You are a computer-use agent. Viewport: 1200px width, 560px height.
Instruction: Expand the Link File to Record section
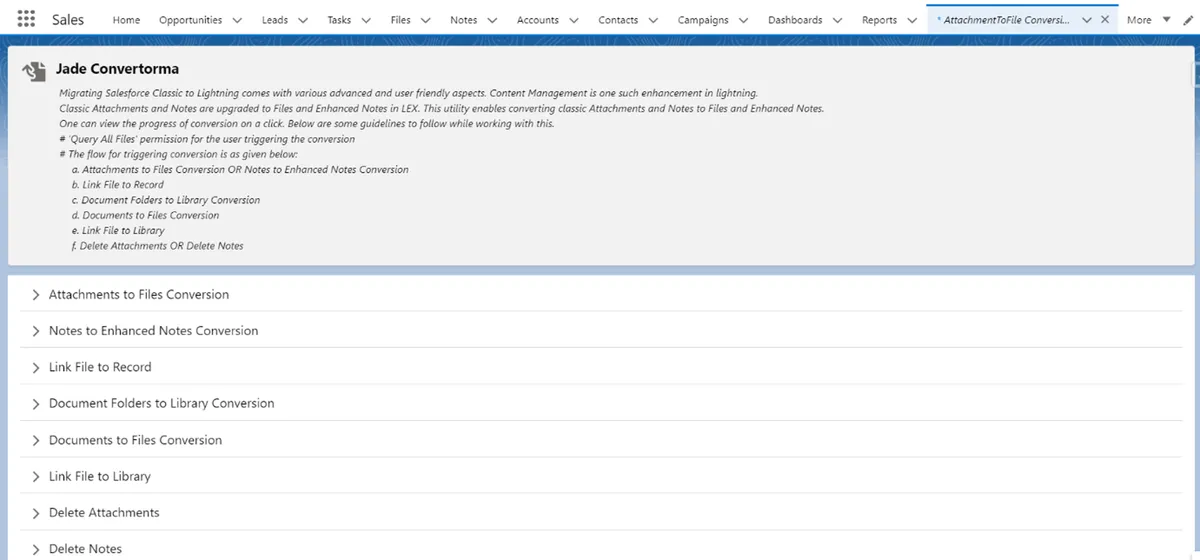coord(600,367)
